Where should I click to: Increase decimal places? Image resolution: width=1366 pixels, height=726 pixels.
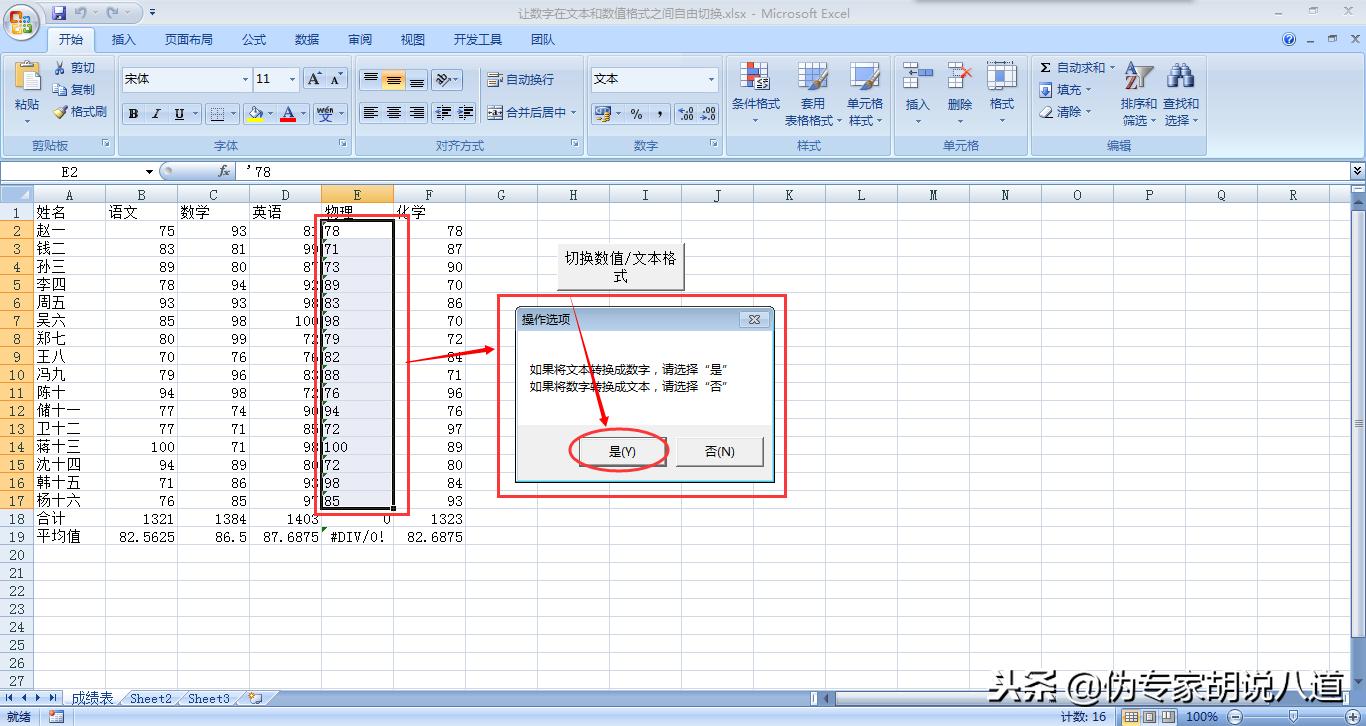click(685, 114)
